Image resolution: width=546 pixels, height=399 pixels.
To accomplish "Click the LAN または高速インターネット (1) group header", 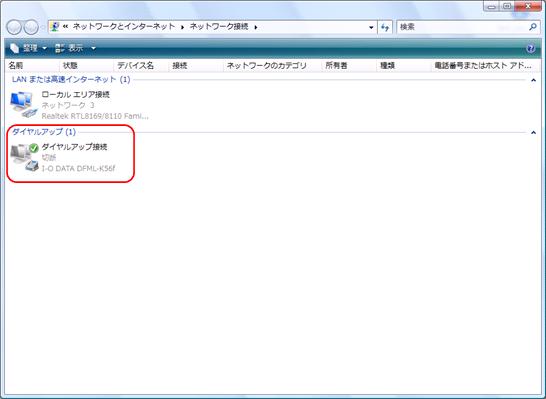I will [71, 79].
